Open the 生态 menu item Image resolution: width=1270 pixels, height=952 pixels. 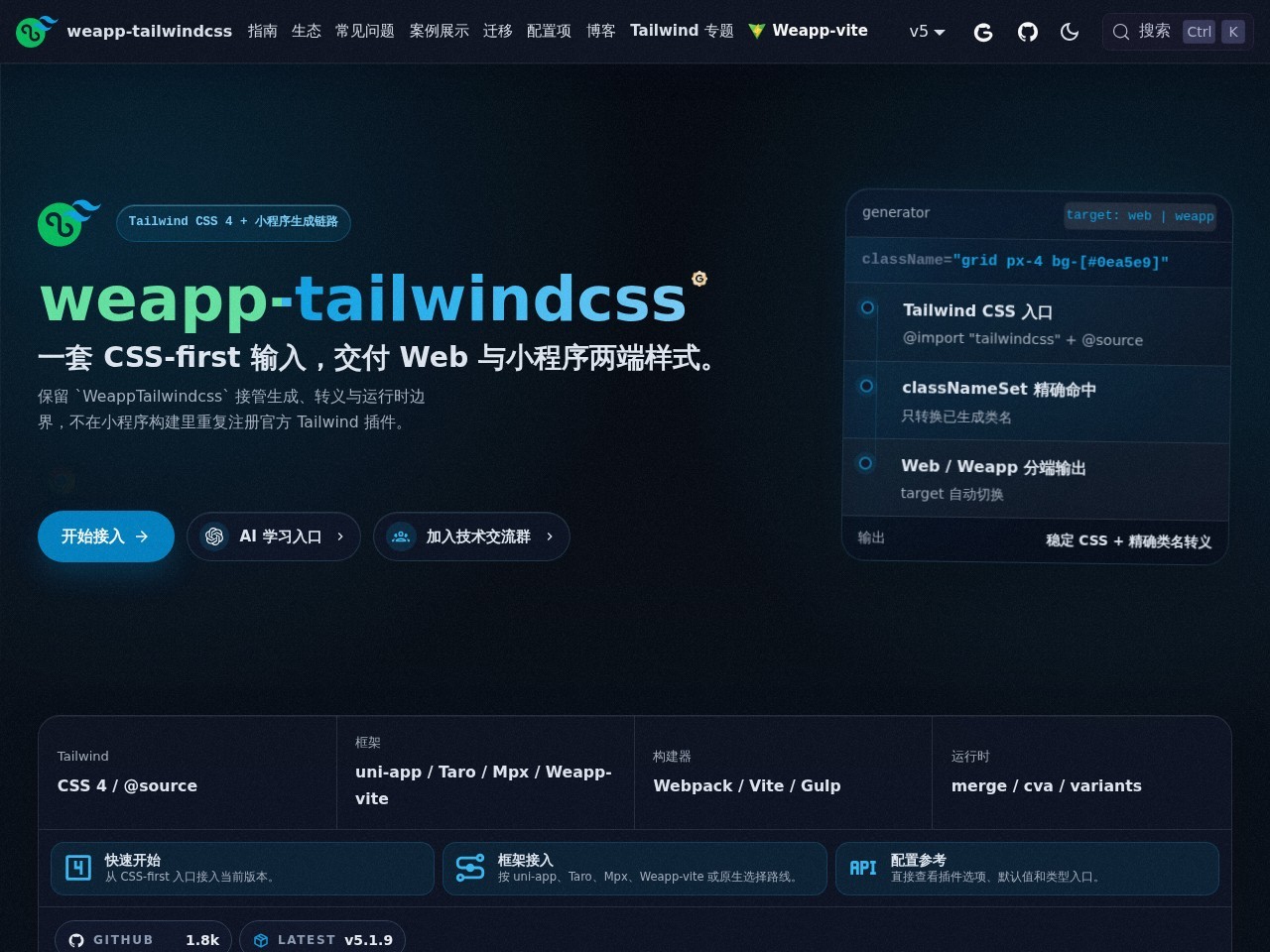pos(307,31)
